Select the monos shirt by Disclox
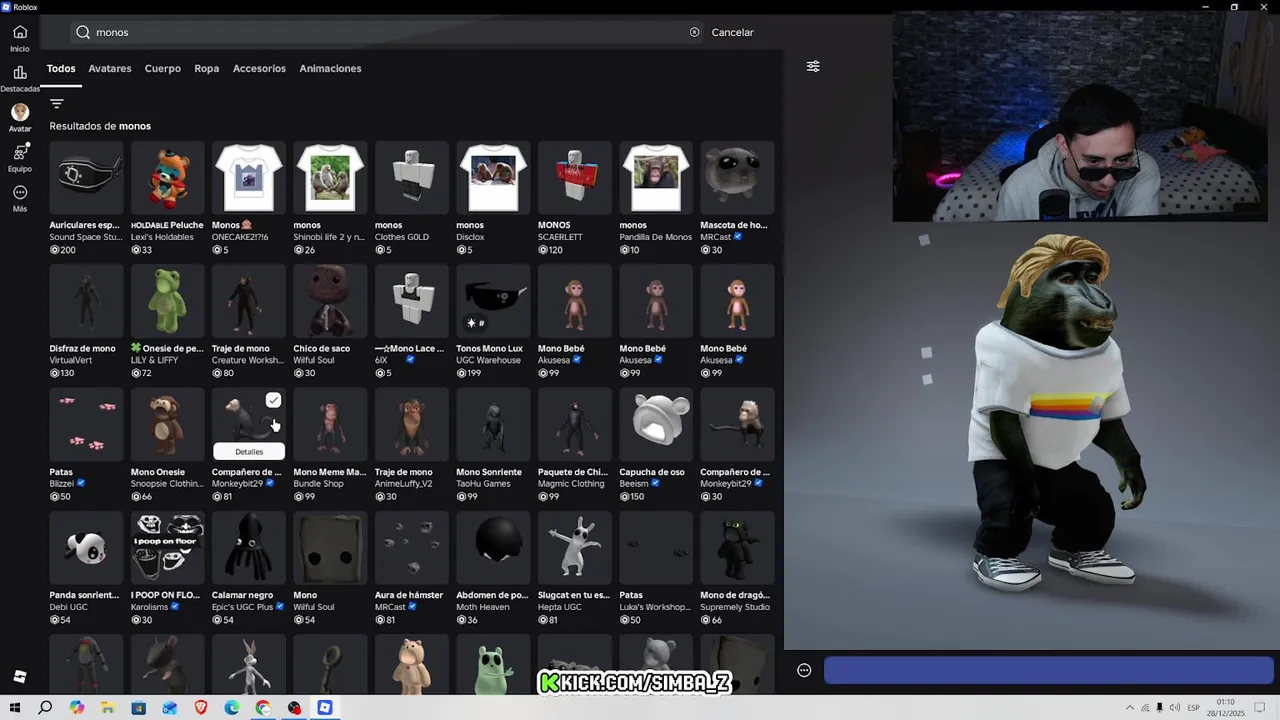 493,178
